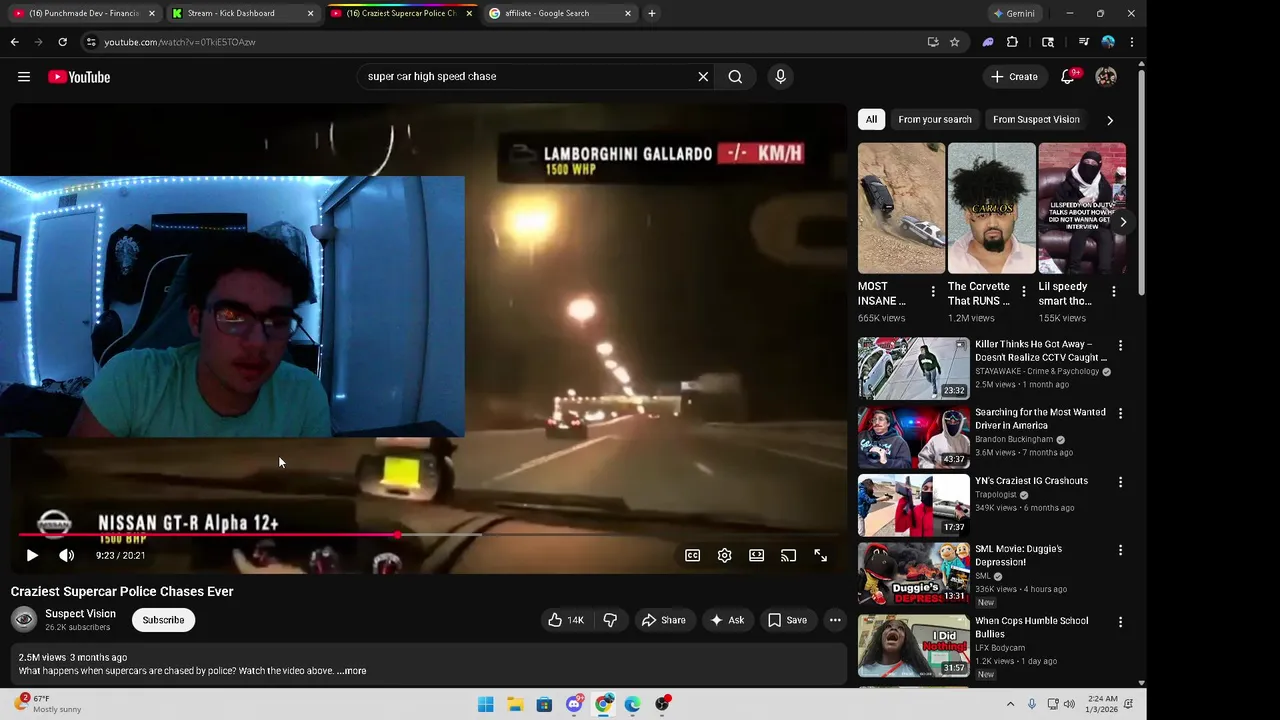Screen dimensions: 1280x720
Task: Open Lil speedy smart short thumbnail
Action: coord(1082,208)
